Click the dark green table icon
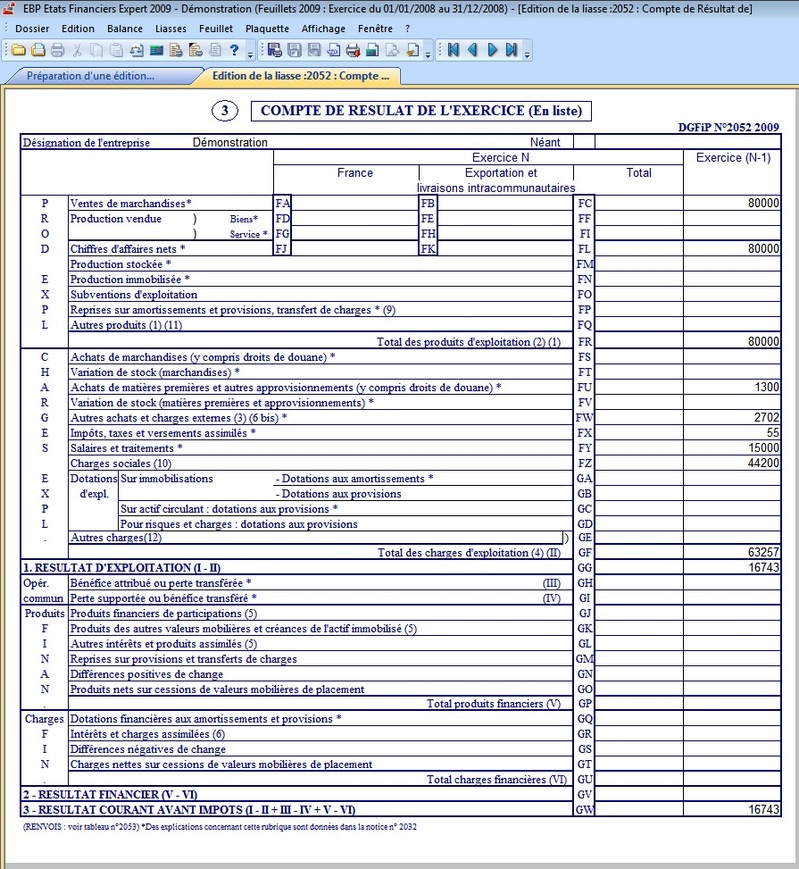Viewport: 799px width, 869px height. pos(156,50)
